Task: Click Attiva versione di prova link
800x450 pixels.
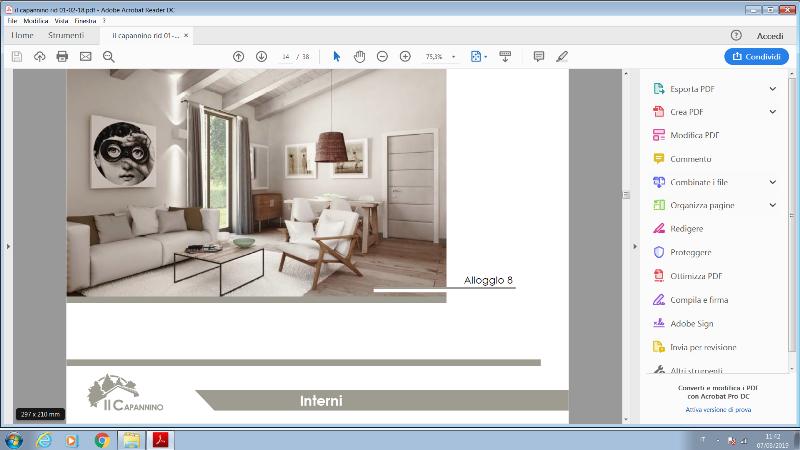Action: click(x=718, y=410)
